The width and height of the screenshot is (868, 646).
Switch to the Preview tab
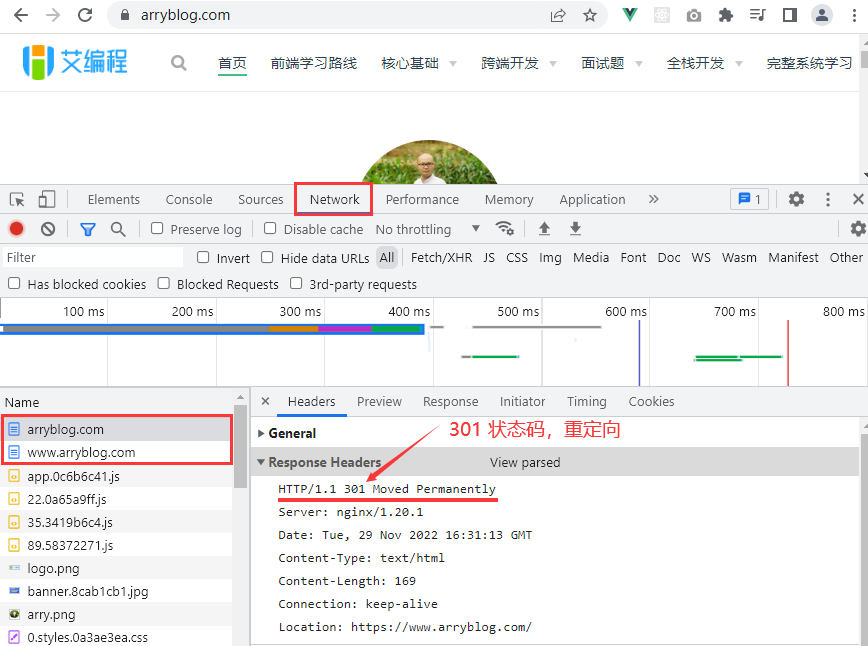[379, 401]
